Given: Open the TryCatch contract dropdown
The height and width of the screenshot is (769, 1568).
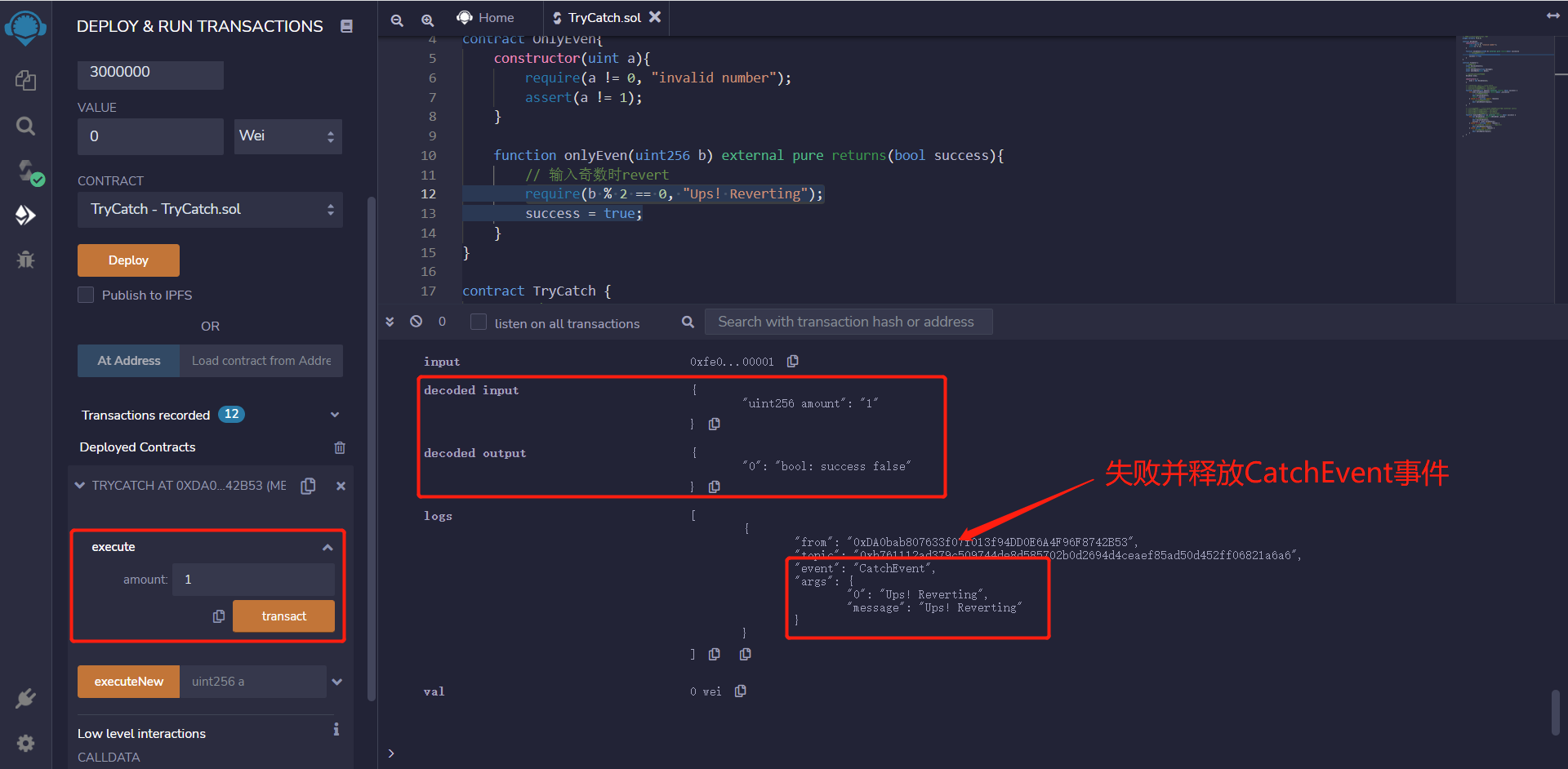Looking at the screenshot, I should click(209, 209).
